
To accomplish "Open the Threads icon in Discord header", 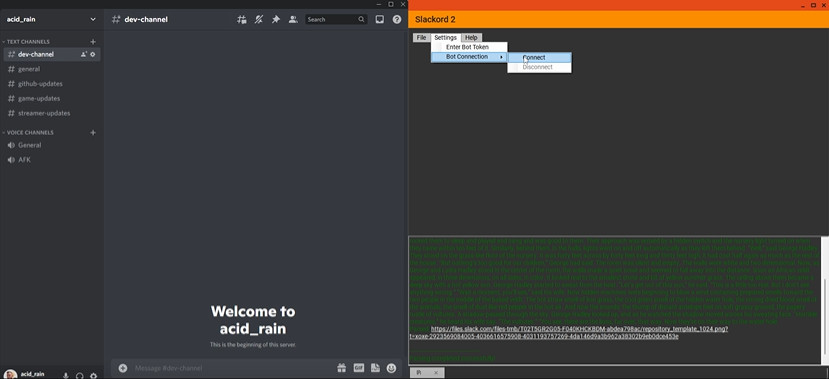I will [x=242, y=20].
